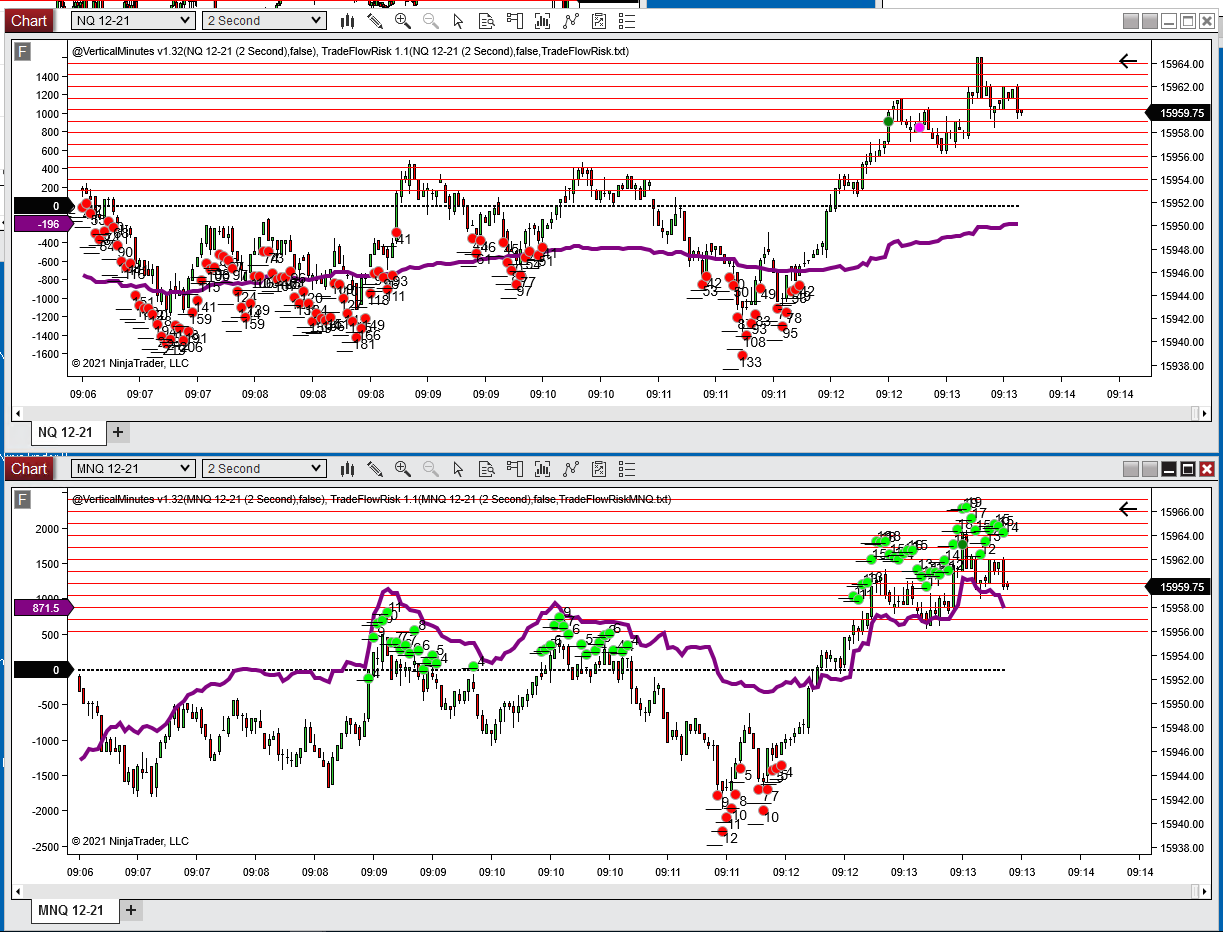Toggle Chart Trader icon in NQ chart toolbar
The image size is (1223, 932).
click(x=515, y=20)
